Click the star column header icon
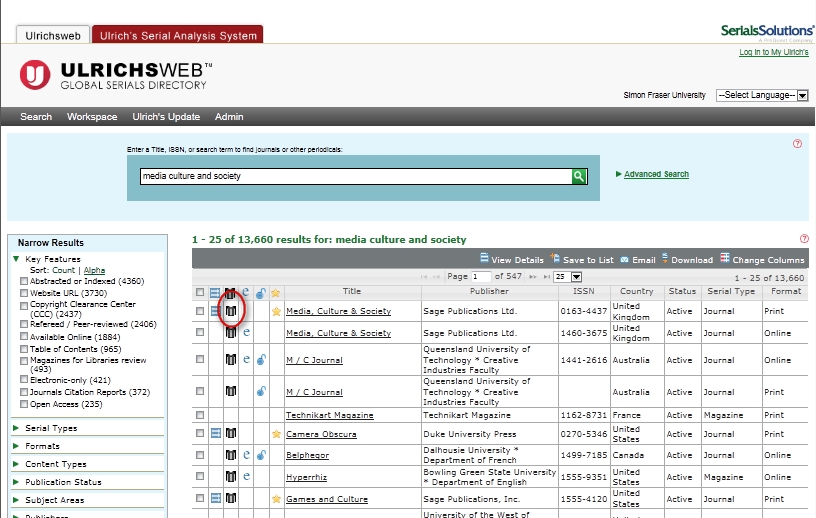The width and height of the screenshot is (816, 518). pos(276,293)
